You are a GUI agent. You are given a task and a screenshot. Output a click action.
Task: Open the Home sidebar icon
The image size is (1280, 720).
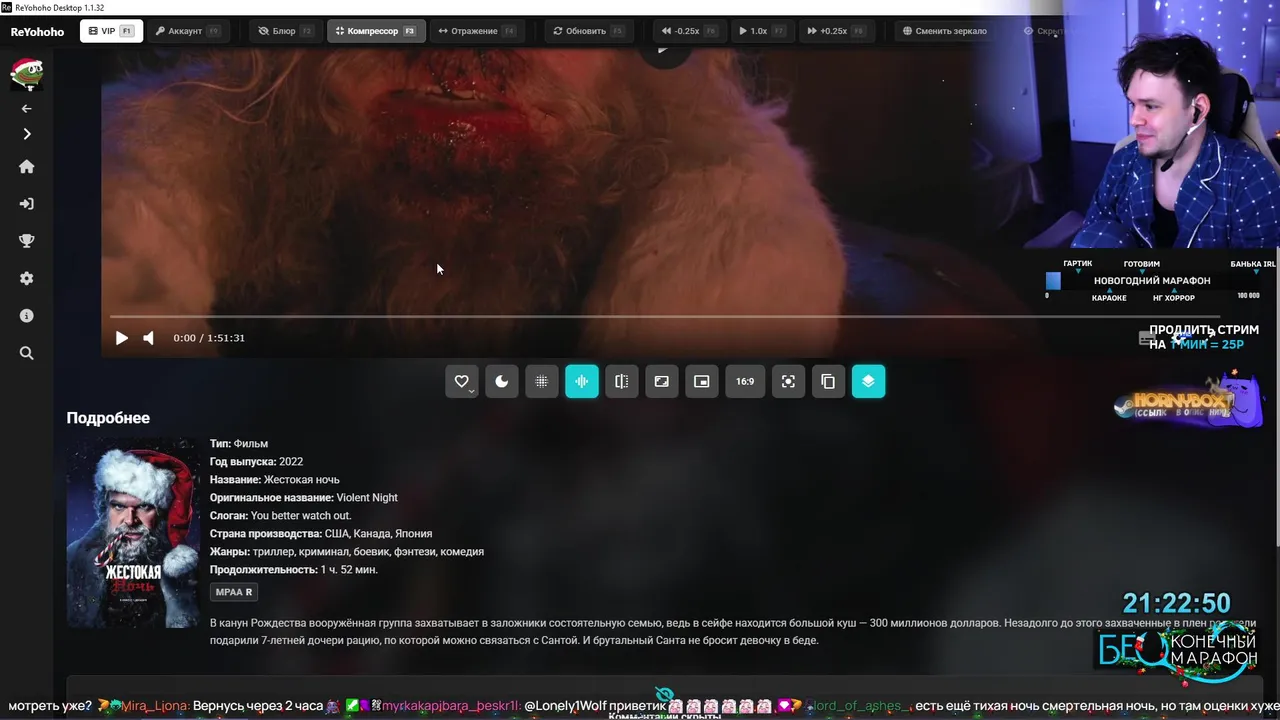27,167
